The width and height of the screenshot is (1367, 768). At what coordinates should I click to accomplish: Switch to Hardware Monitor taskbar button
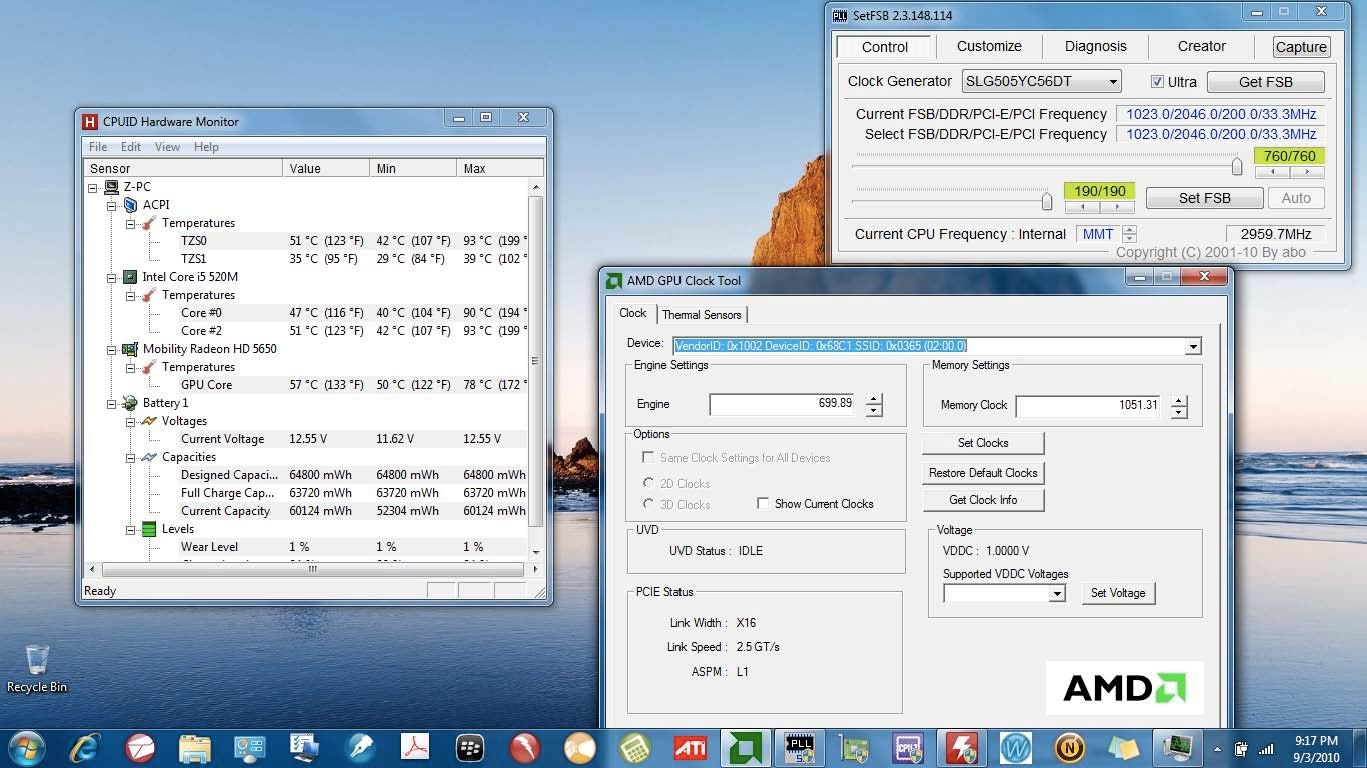pos(1178,747)
